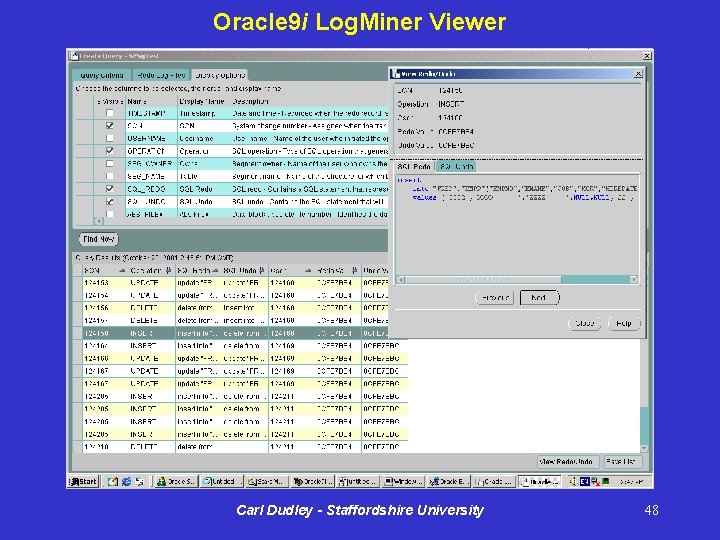The width and height of the screenshot is (720, 540).
Task: Click sort arrow on SQL Redo column header
Action: 215,270
